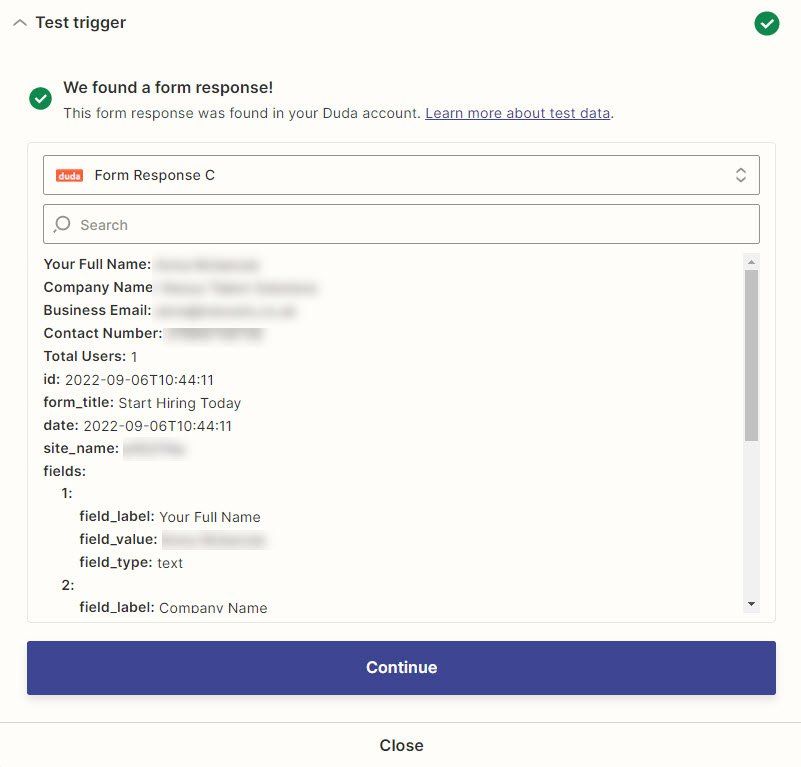Select the id timestamp value row

point(129,380)
